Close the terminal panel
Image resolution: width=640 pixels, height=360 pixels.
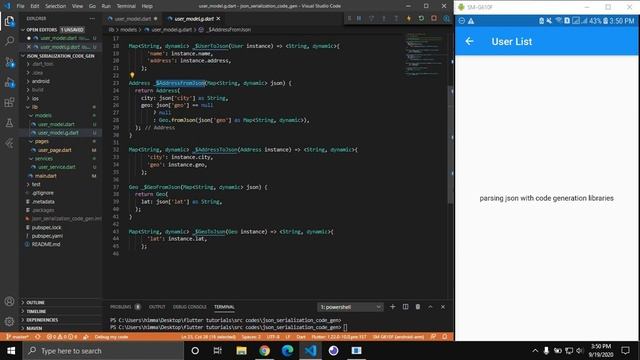[443, 307]
